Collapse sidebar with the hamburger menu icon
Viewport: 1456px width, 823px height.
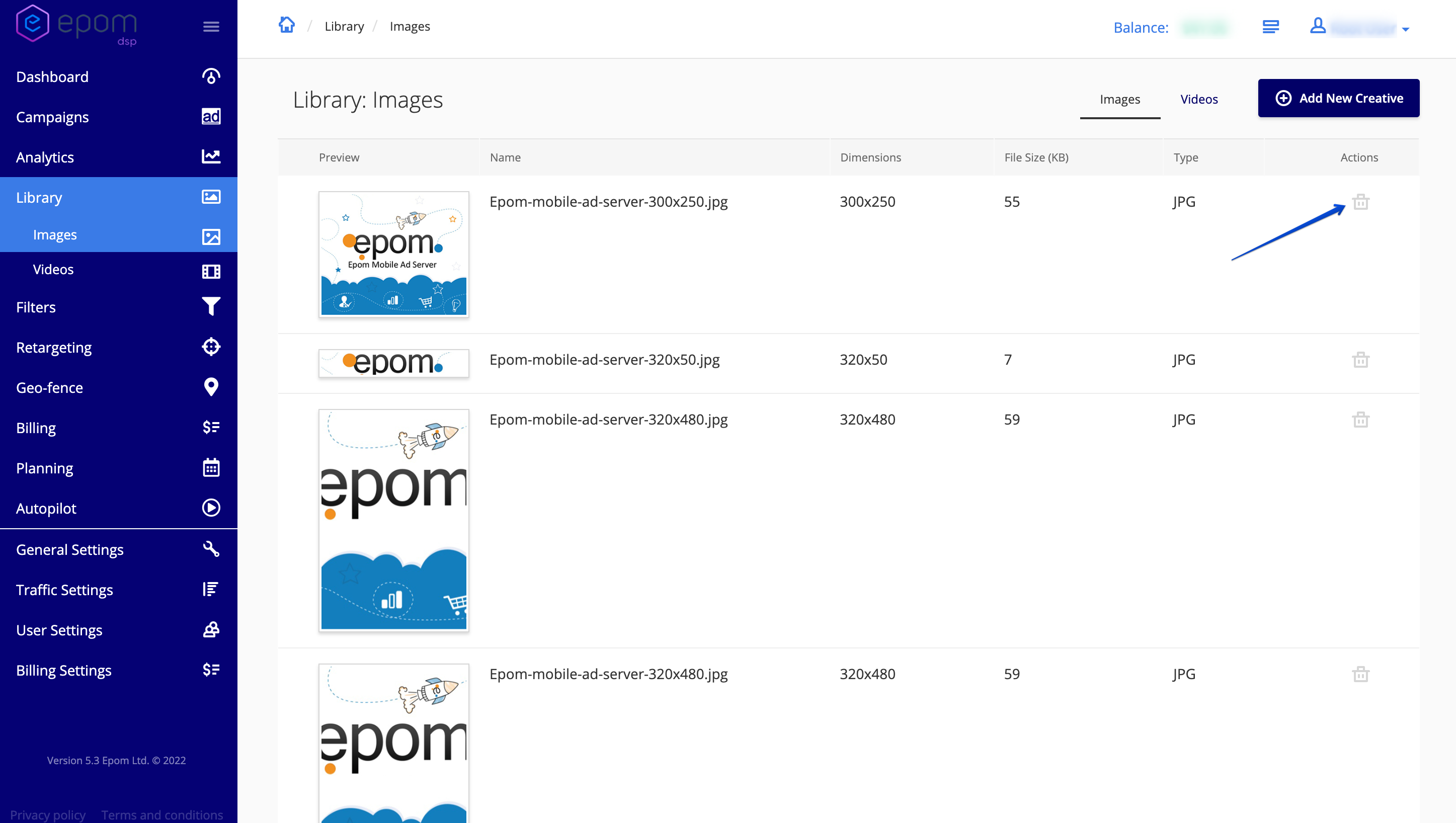tap(211, 27)
